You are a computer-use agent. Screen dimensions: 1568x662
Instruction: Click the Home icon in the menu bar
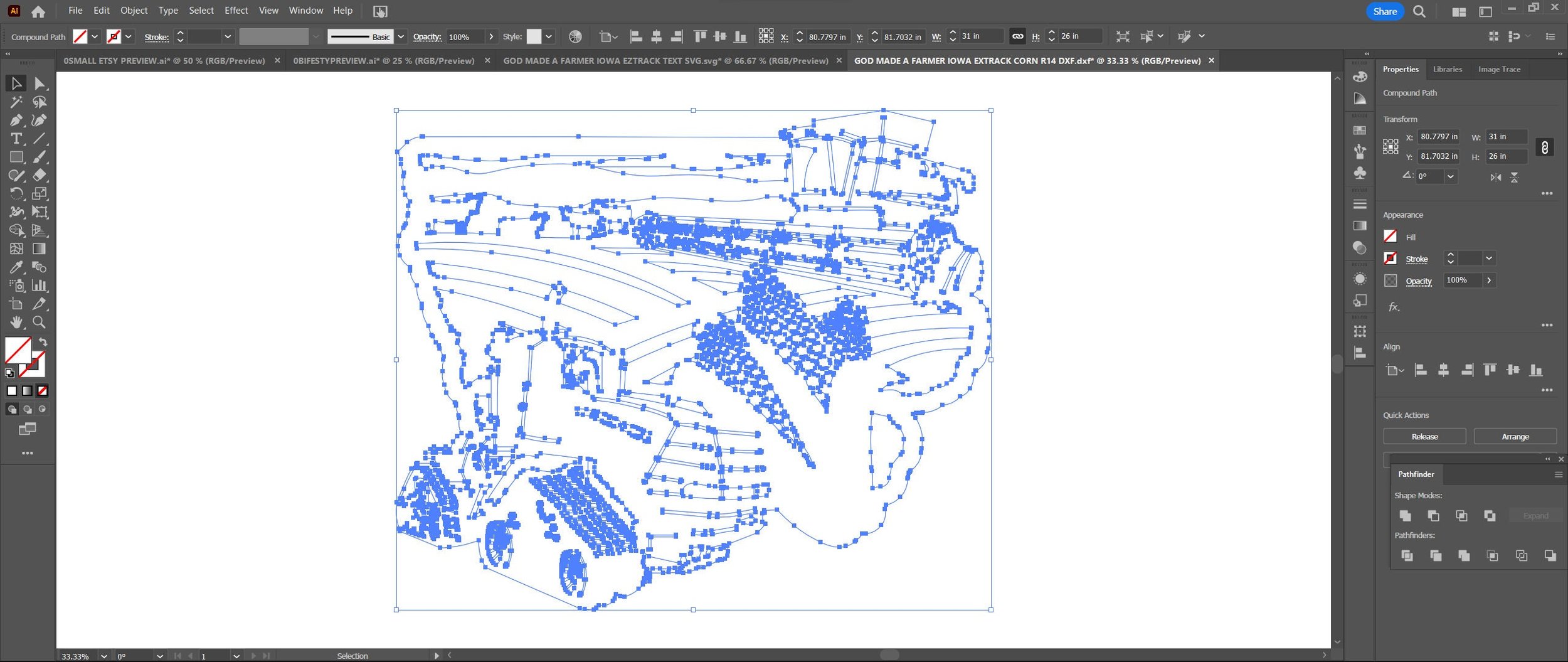click(38, 11)
